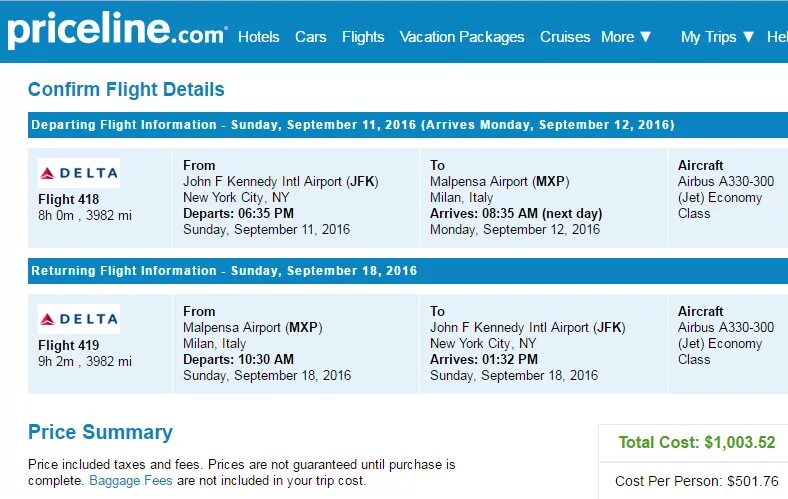
Task: Click the Confirm Flight Details heading
Action: 126,90
